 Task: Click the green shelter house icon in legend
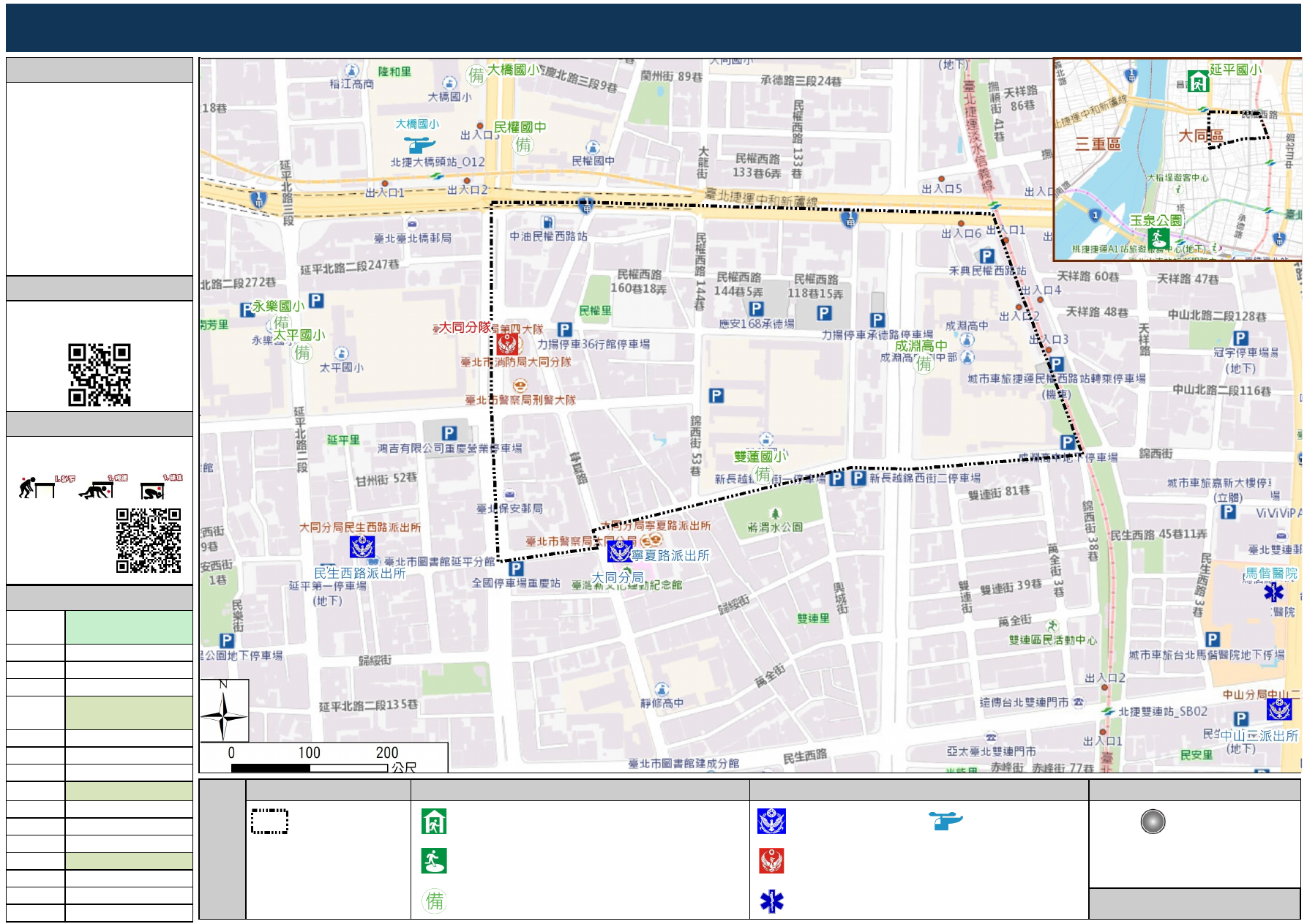(434, 822)
